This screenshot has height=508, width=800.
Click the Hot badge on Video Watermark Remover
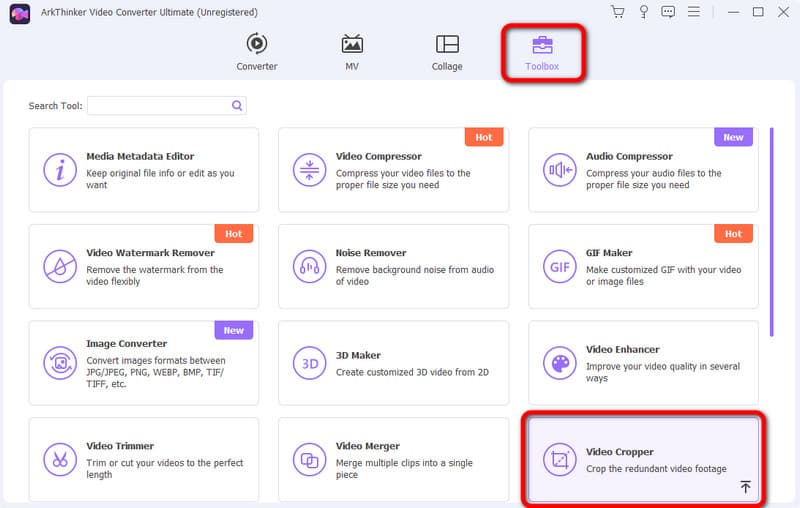tap(234, 233)
